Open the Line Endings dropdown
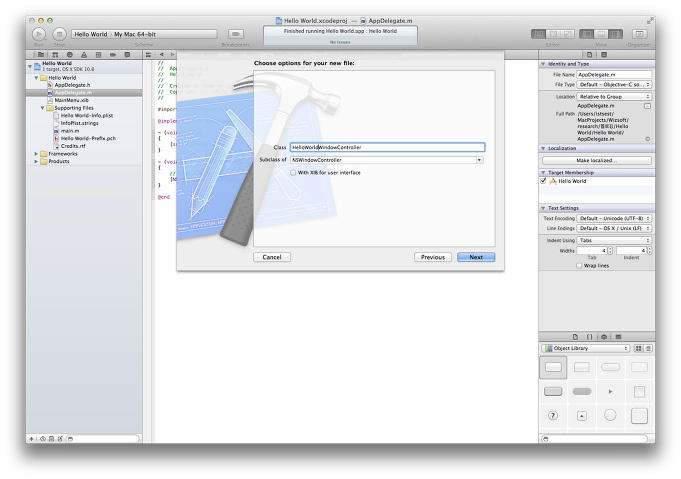Screen dimensions: 681x479 click(614, 228)
